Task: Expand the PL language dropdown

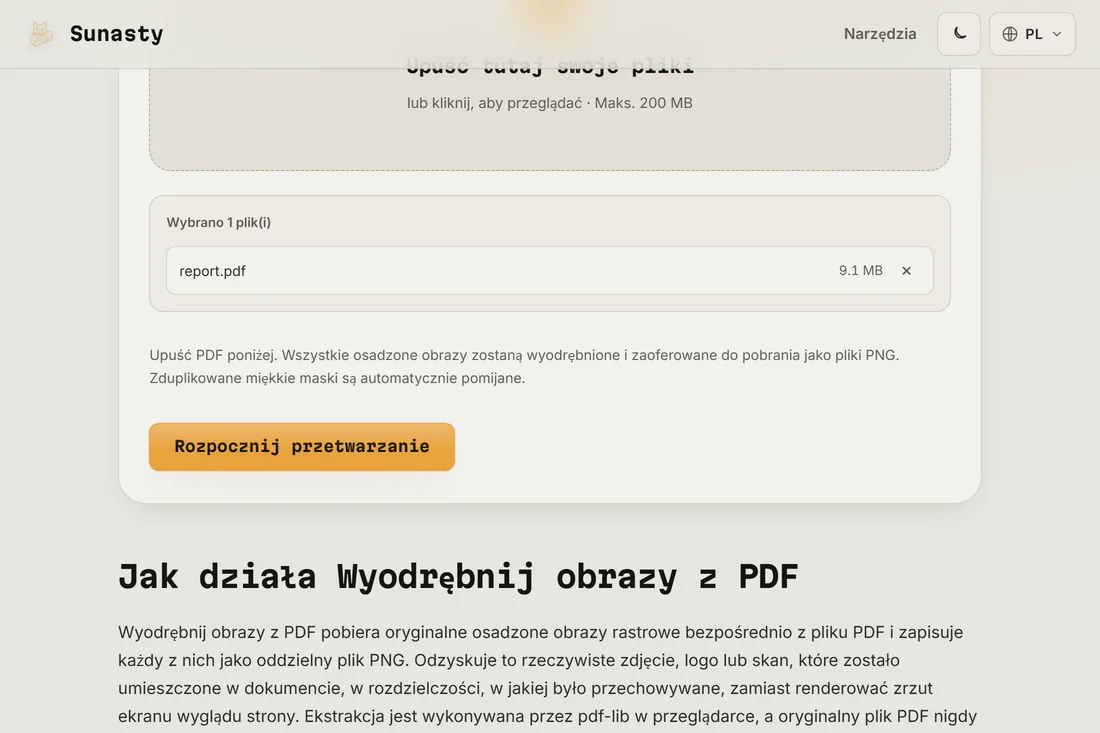Action: (x=1032, y=34)
